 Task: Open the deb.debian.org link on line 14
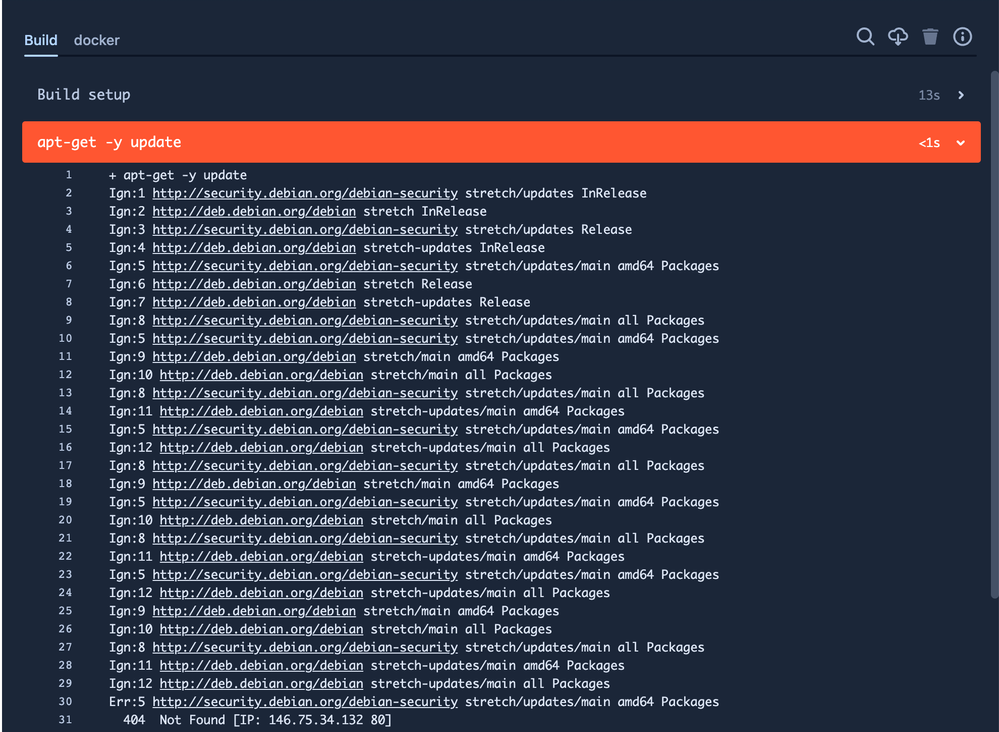tap(261, 411)
